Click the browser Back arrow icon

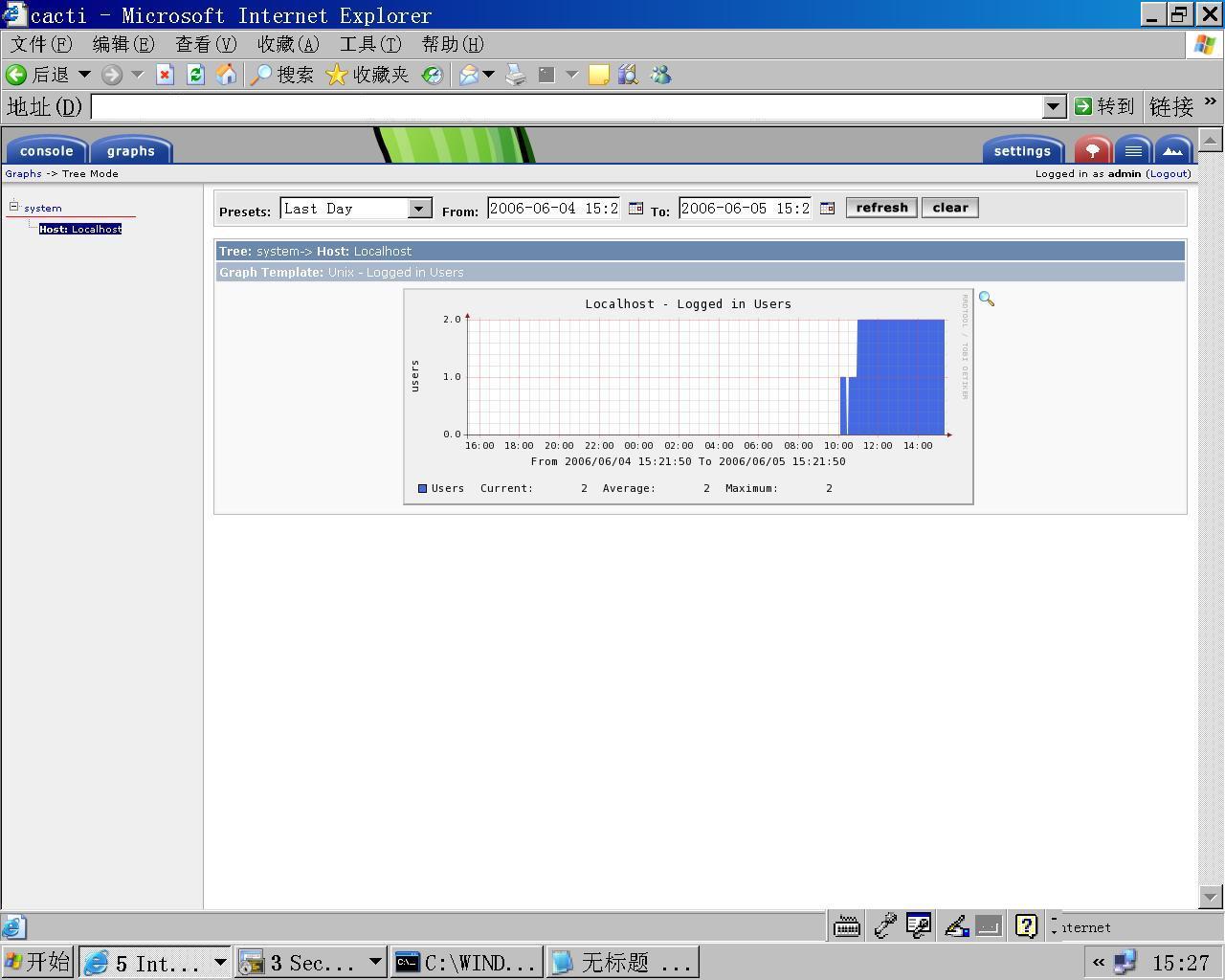16,75
